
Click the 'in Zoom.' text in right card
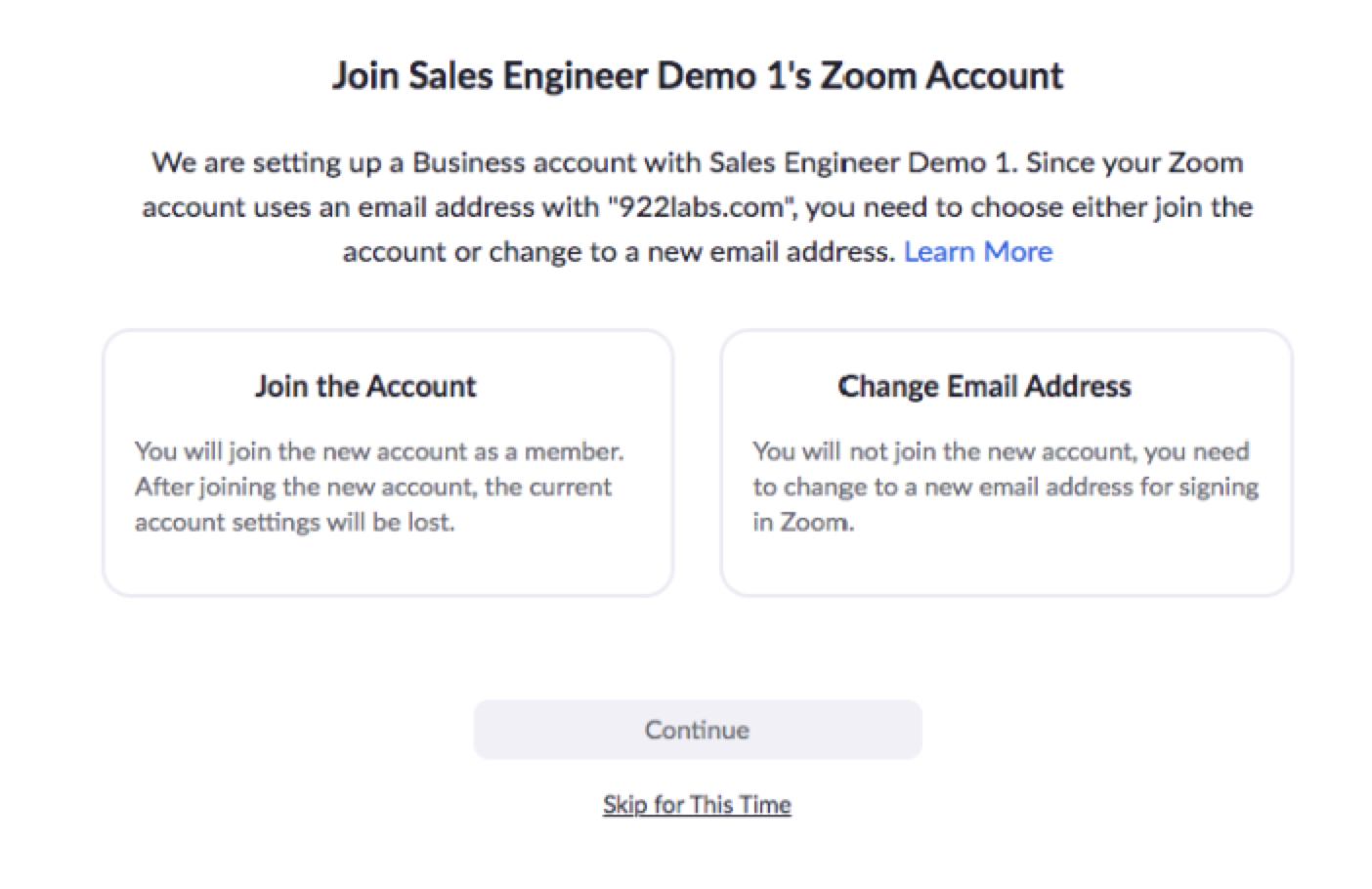[x=803, y=522]
